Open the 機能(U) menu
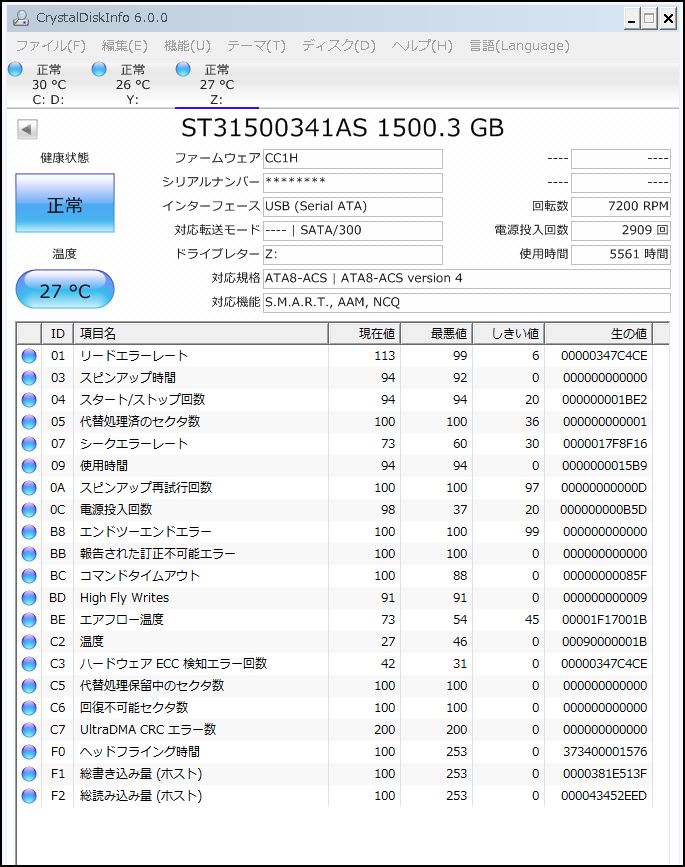The height and width of the screenshot is (867, 685). (187, 46)
